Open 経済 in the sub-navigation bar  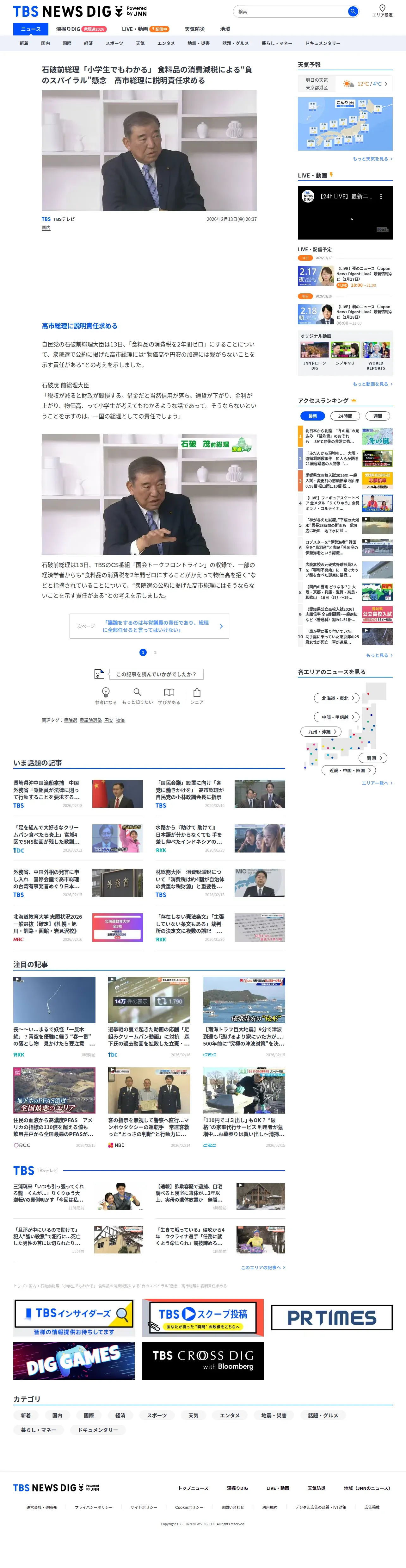click(88, 43)
